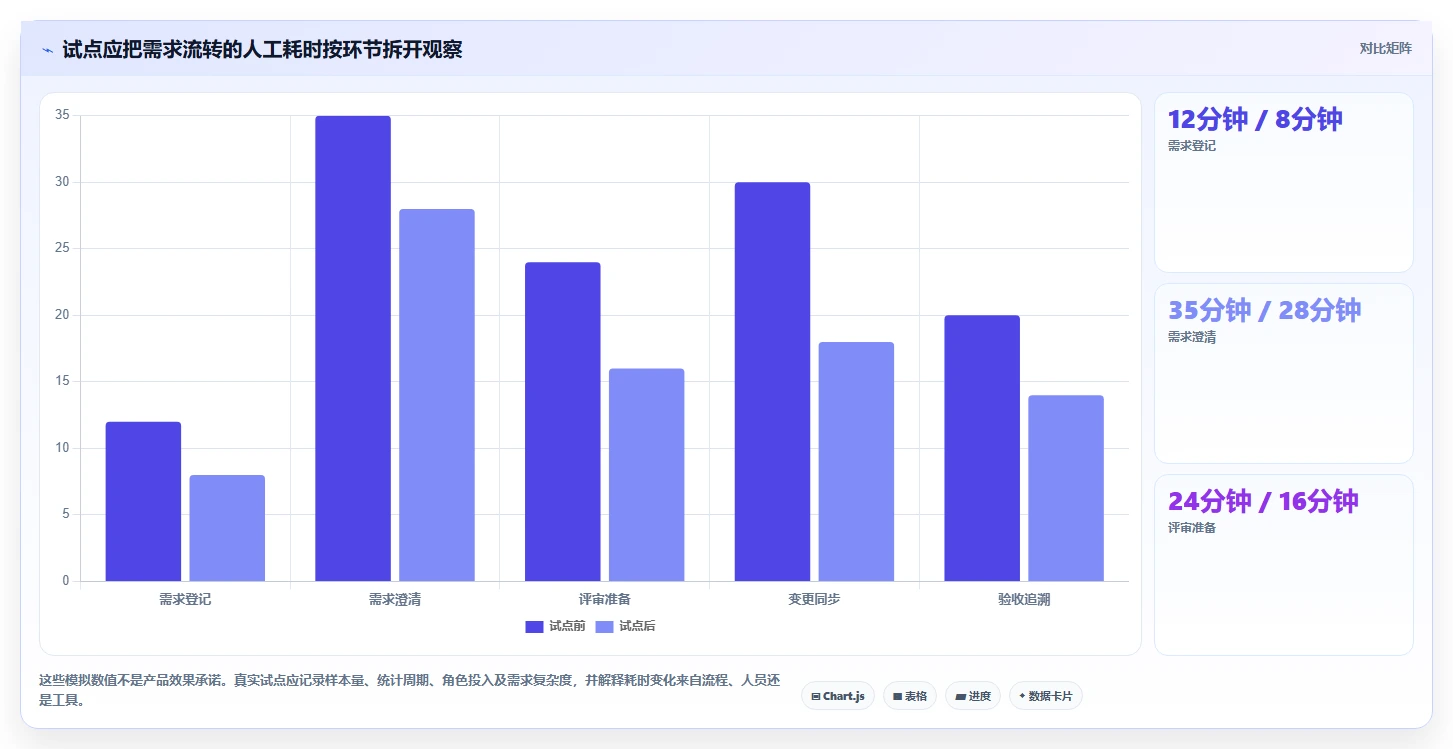Viewport: 1453px width, 749px height.
Task: Click the 35分钟 / 28分钟 card value
Action: 1265,310
